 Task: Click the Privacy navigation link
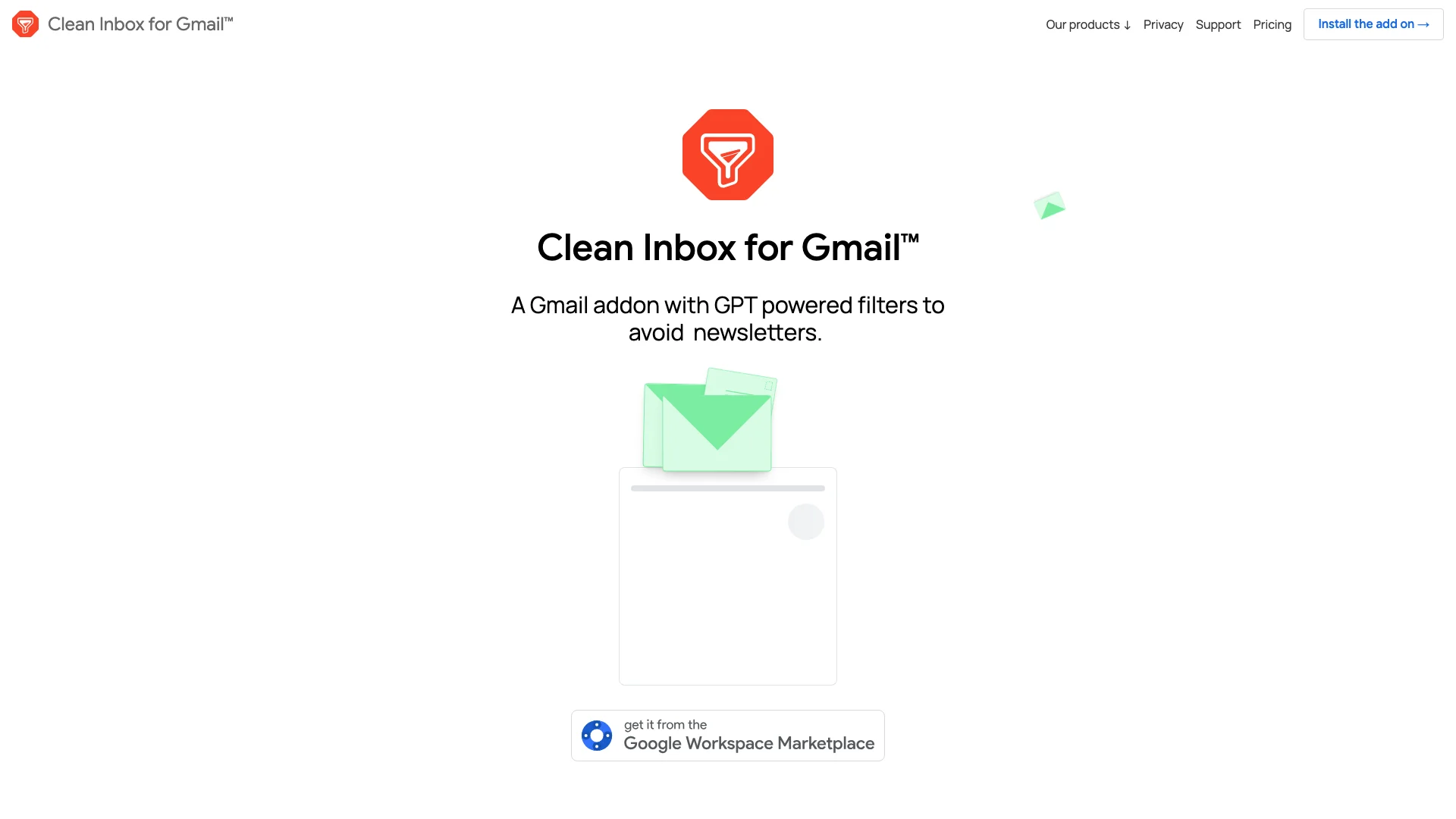pos(1163,24)
